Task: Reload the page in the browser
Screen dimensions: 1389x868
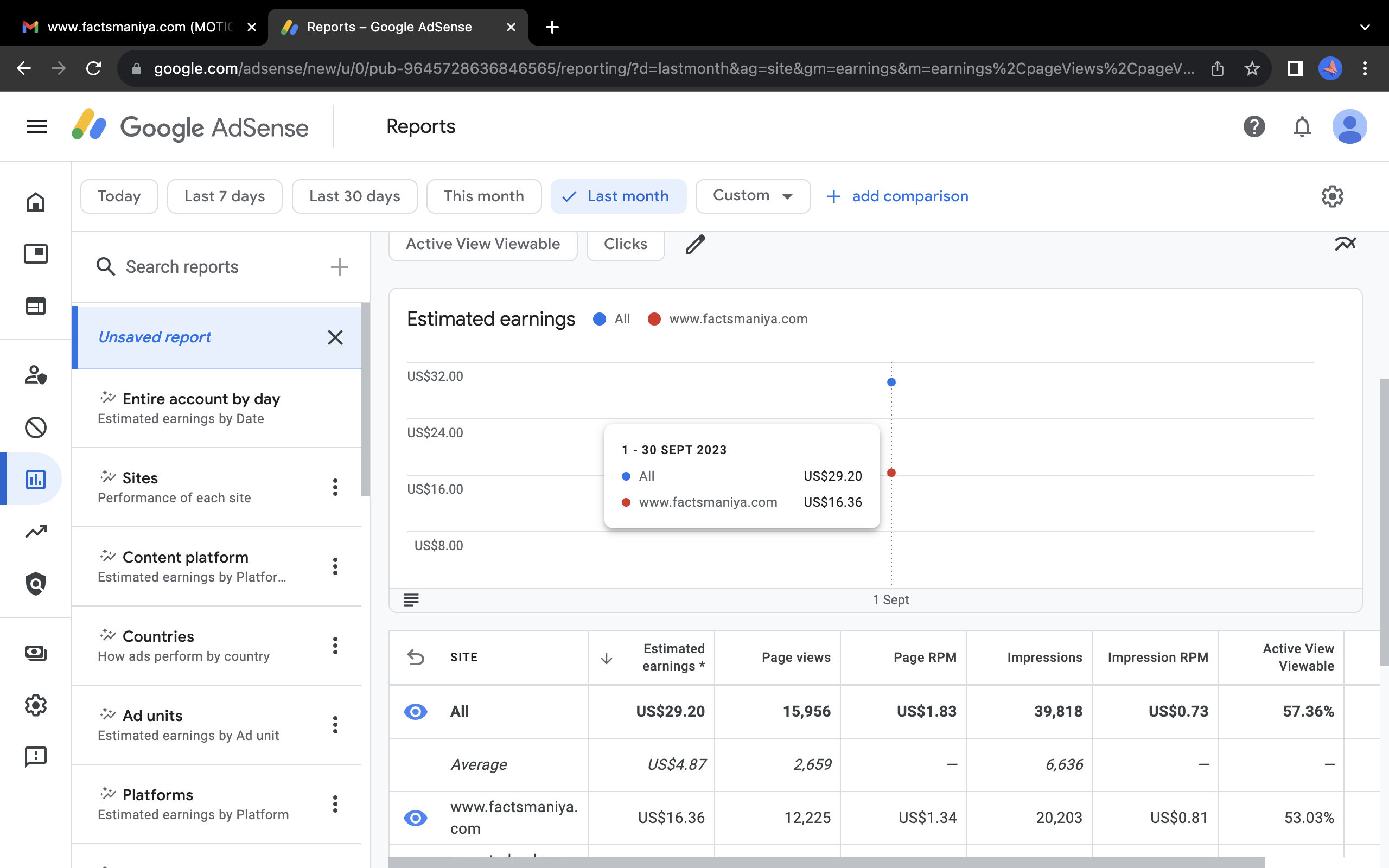Action: tap(93, 68)
